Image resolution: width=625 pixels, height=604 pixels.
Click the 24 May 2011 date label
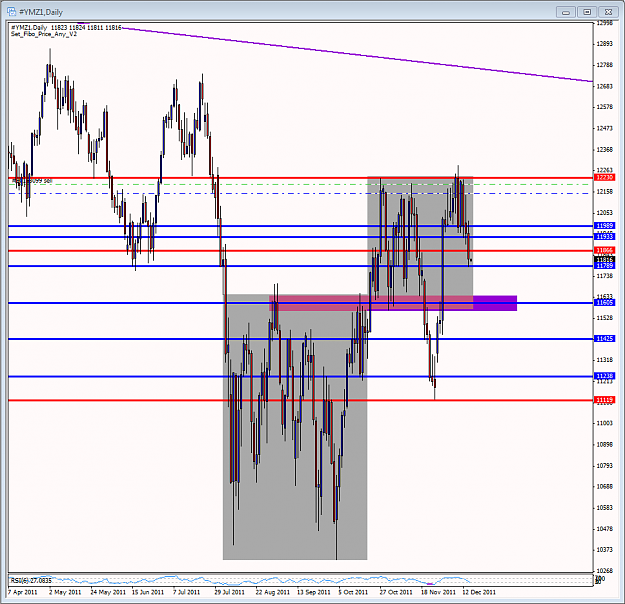pyautogui.click(x=108, y=592)
